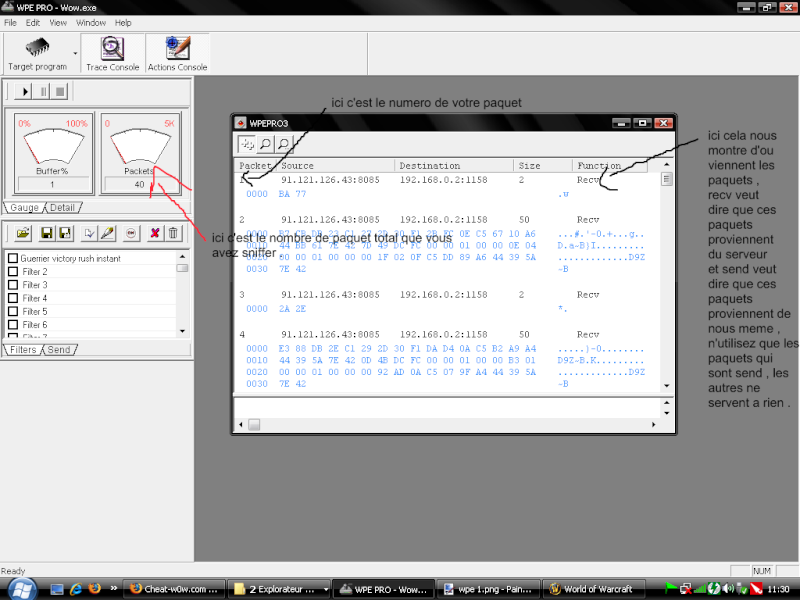
Task: Open the Edit menu
Action: click(x=33, y=23)
